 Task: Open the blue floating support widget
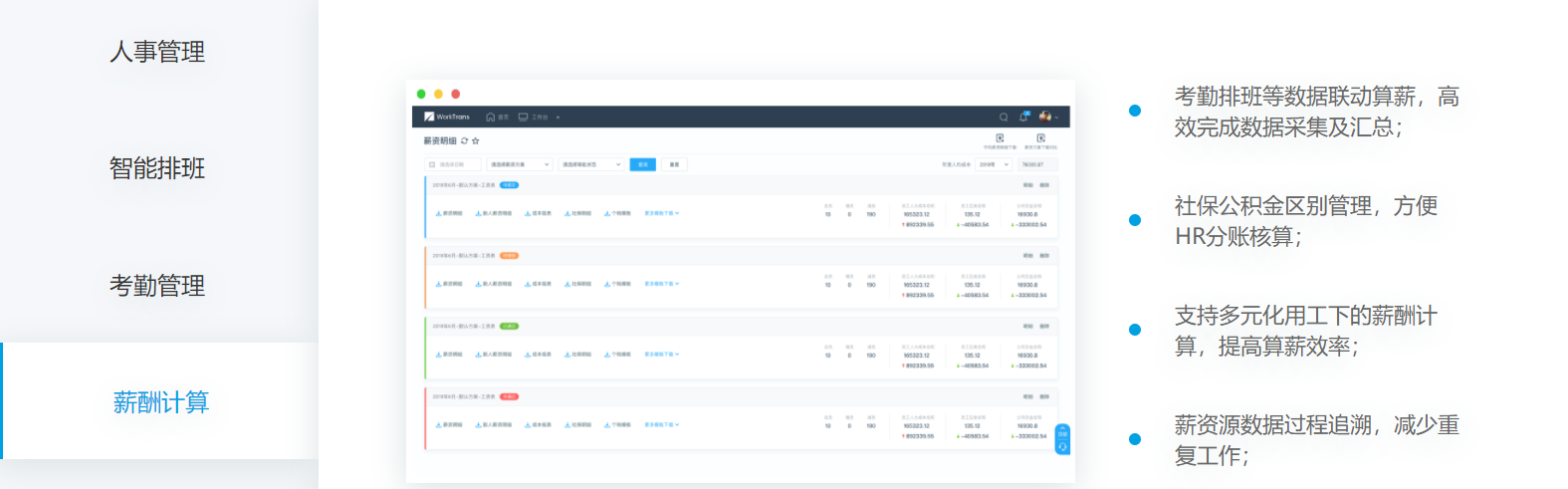1062,439
